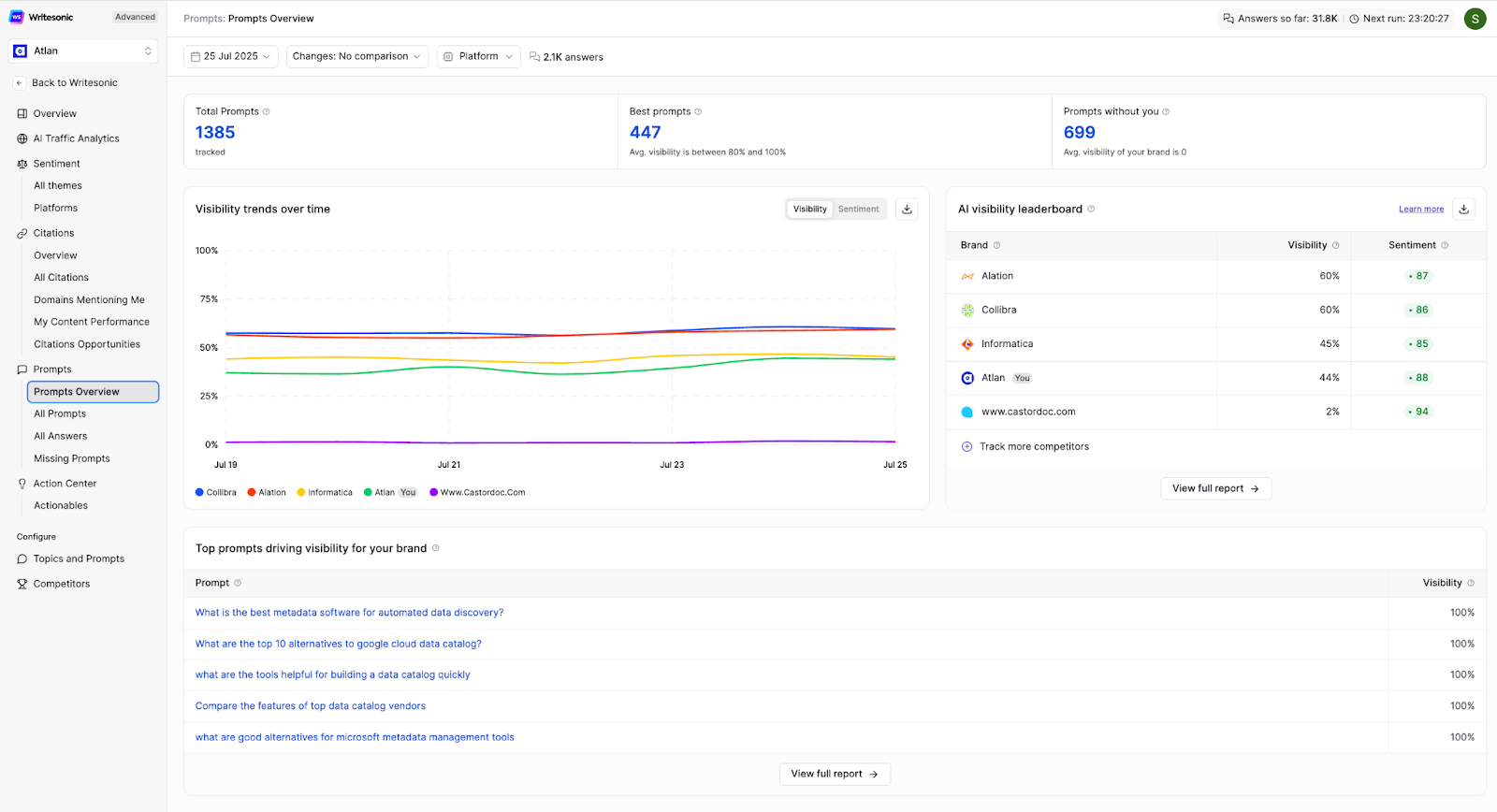This screenshot has width=1497, height=812.
Task: Toggle Informatica series in chart legend
Action: tap(325, 492)
